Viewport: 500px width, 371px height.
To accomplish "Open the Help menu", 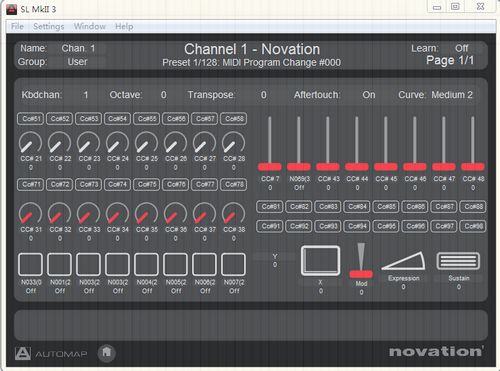I will click(x=124, y=26).
